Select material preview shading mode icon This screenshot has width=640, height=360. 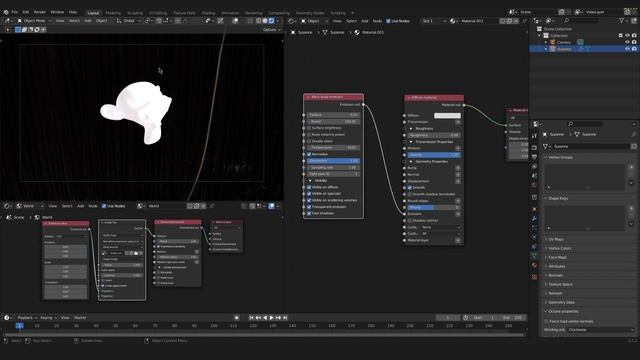point(265,20)
